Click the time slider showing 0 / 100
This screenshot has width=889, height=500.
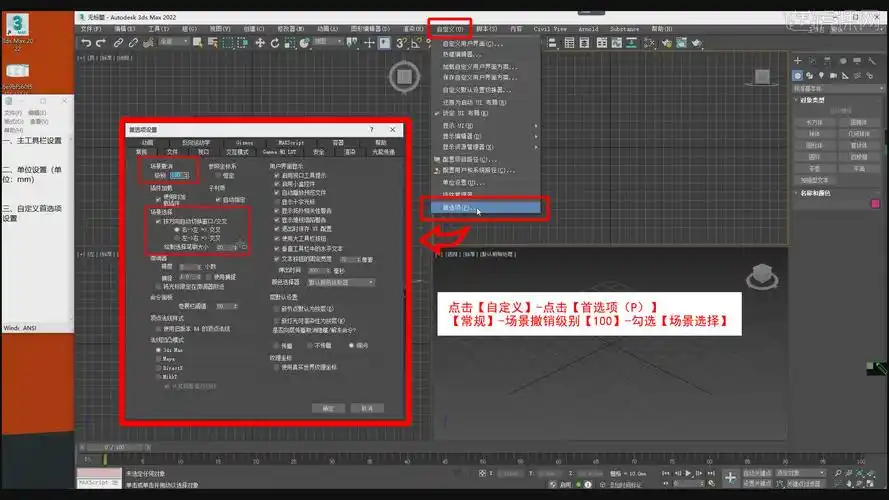pyautogui.click(x=115, y=448)
